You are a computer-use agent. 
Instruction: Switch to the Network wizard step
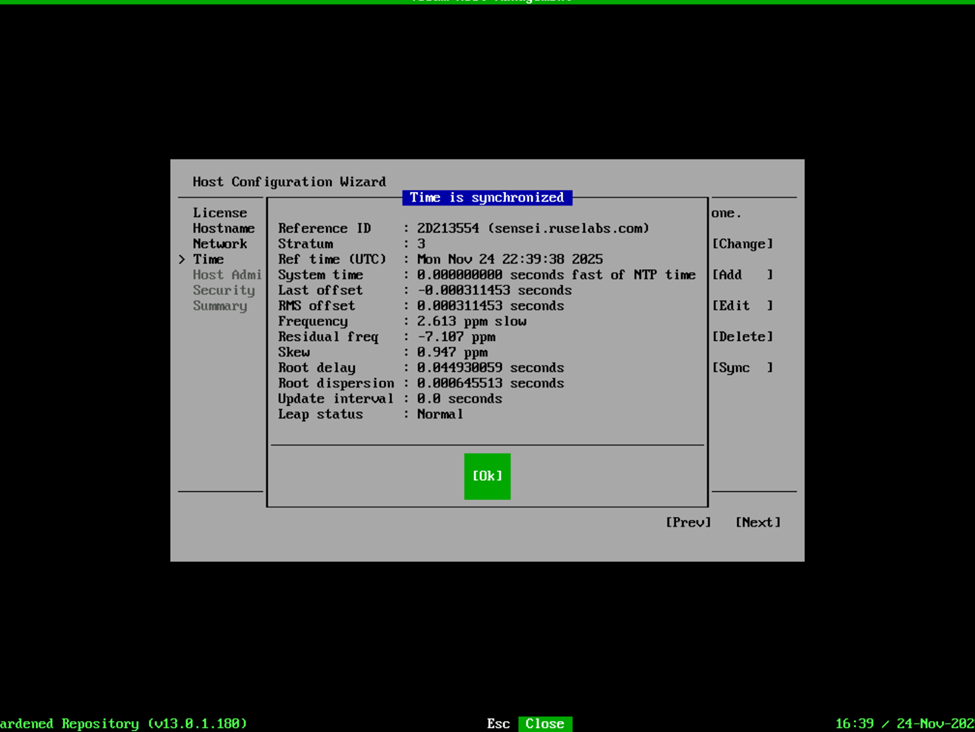coord(220,244)
